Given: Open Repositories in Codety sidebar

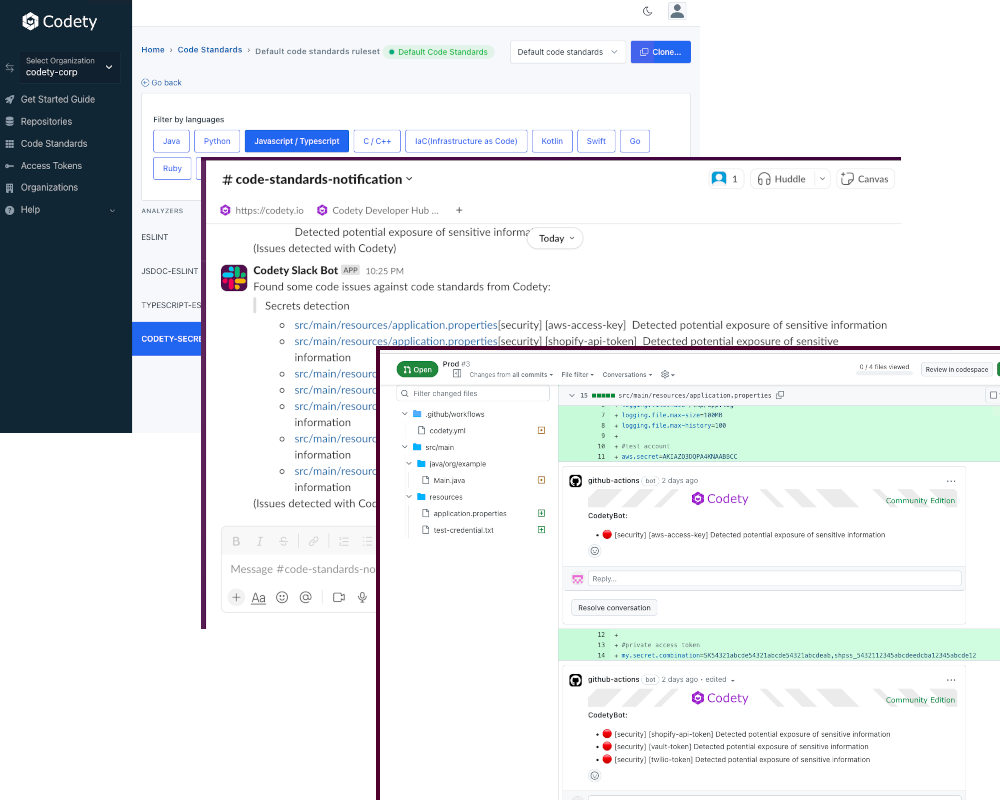Looking at the screenshot, I should 46,121.
